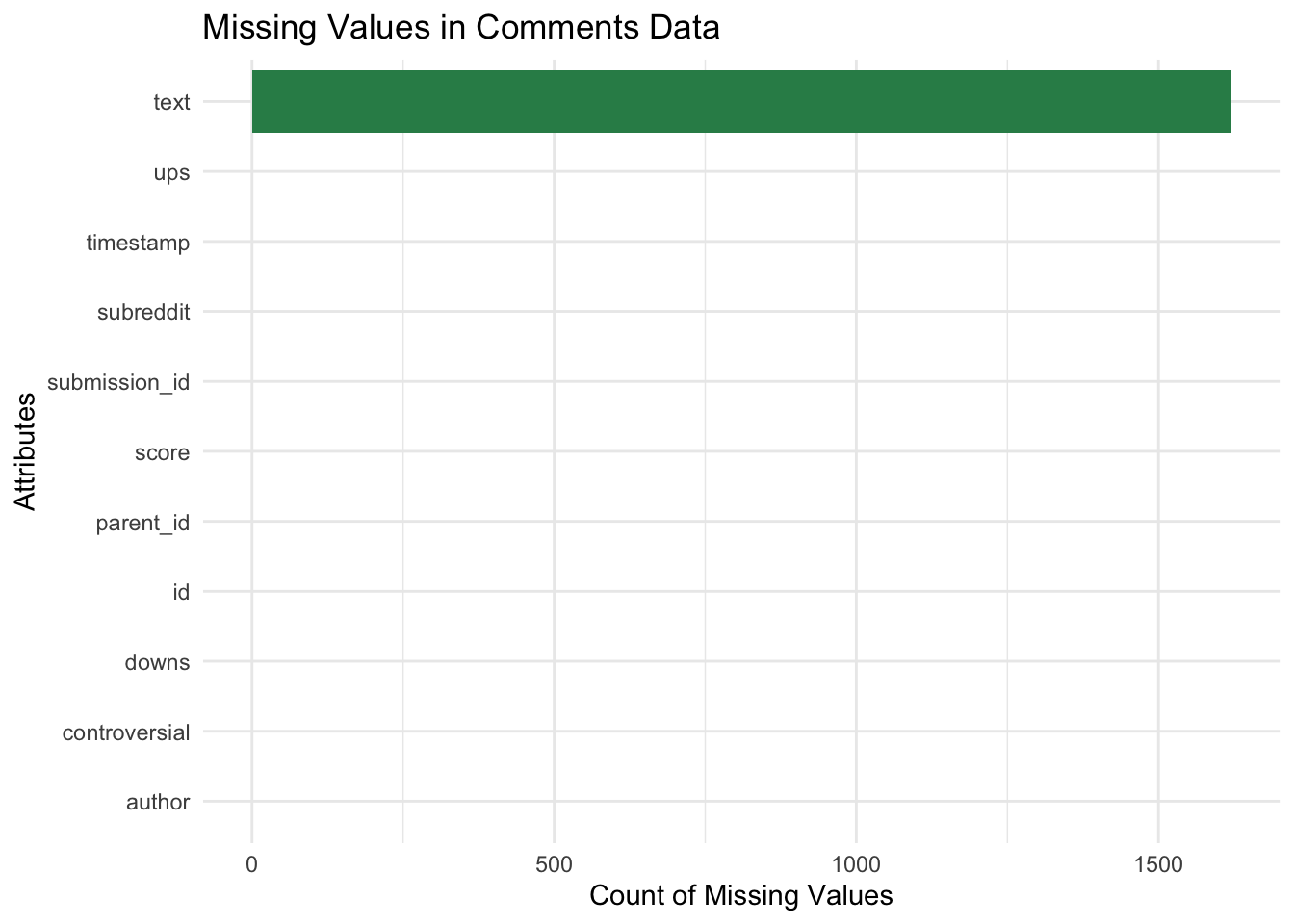
Task: Select the "submission_id" attribute label
Action: point(118,383)
